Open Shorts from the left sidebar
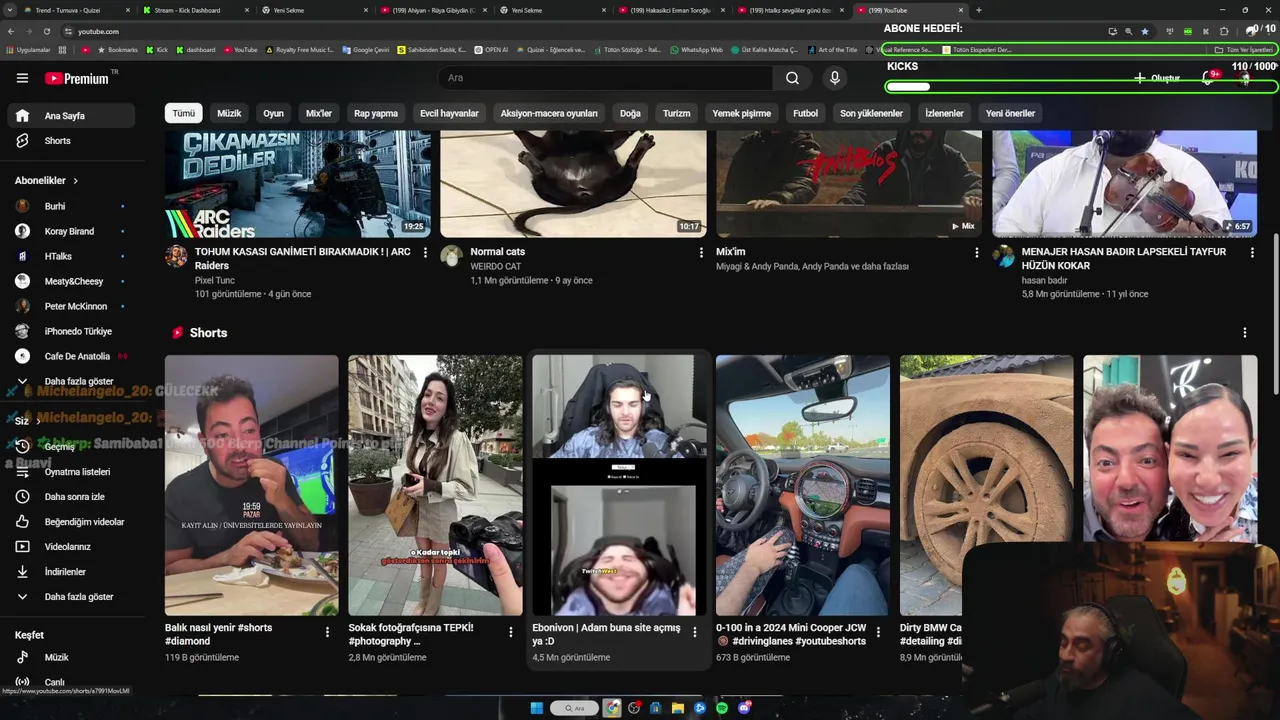 click(x=72, y=141)
